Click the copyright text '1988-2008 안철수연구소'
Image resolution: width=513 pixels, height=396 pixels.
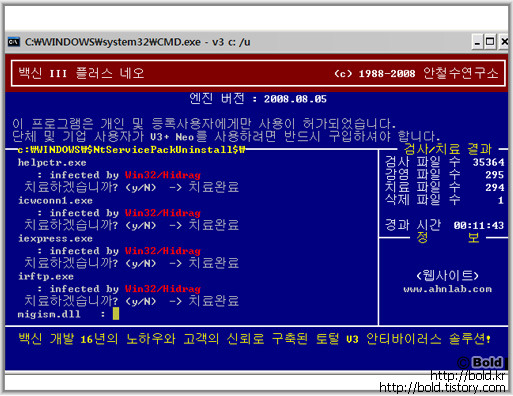click(x=428, y=73)
